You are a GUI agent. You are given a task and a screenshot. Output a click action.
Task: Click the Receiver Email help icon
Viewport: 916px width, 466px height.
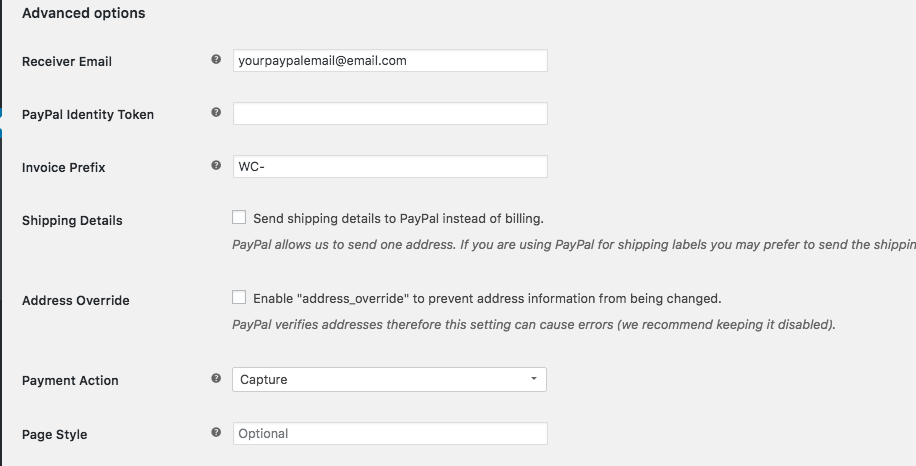click(216, 59)
